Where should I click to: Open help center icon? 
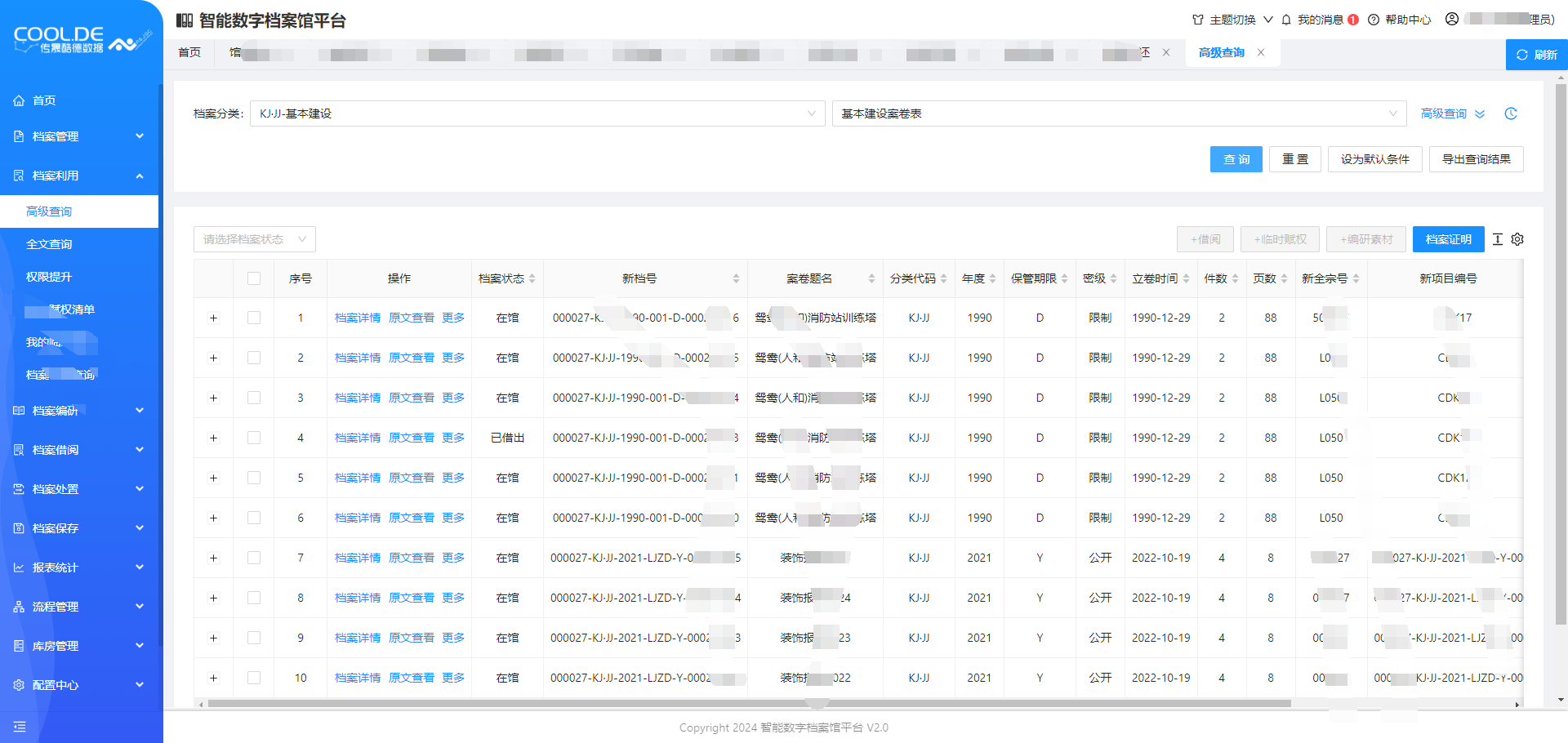1374,20
